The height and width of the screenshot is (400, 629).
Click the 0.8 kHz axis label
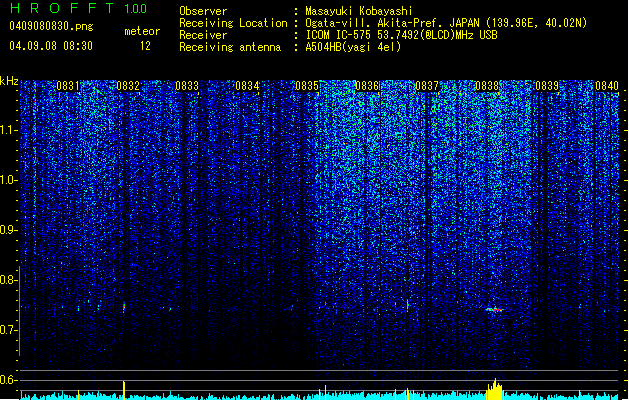[9, 280]
